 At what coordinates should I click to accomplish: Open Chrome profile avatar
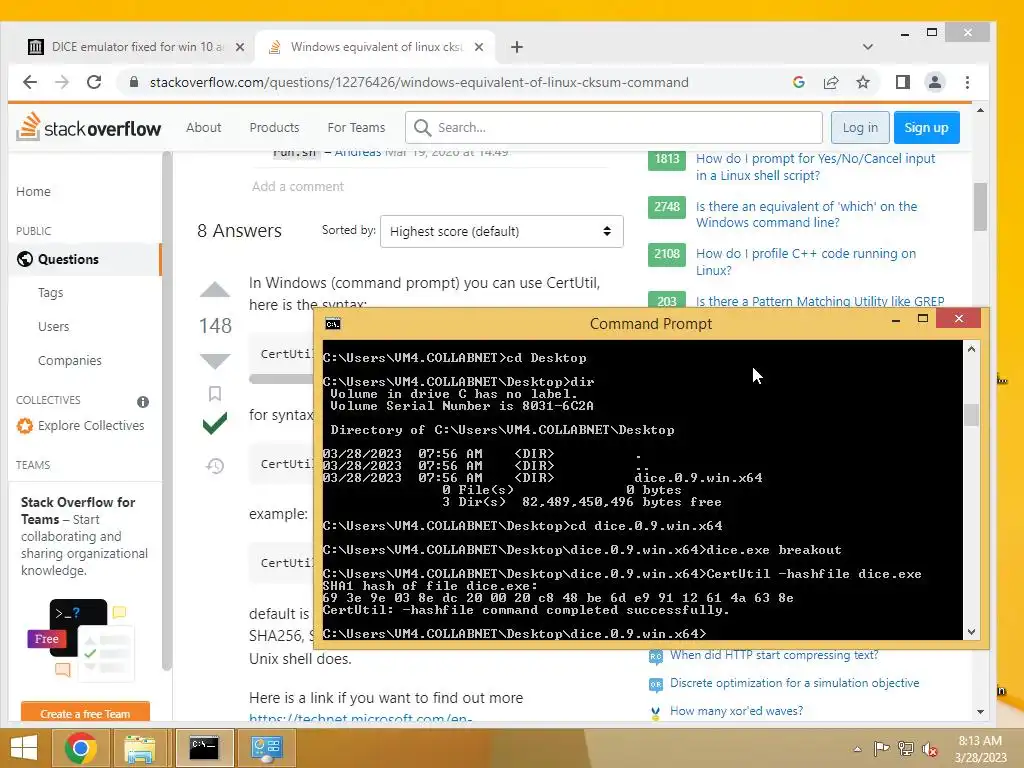point(935,82)
